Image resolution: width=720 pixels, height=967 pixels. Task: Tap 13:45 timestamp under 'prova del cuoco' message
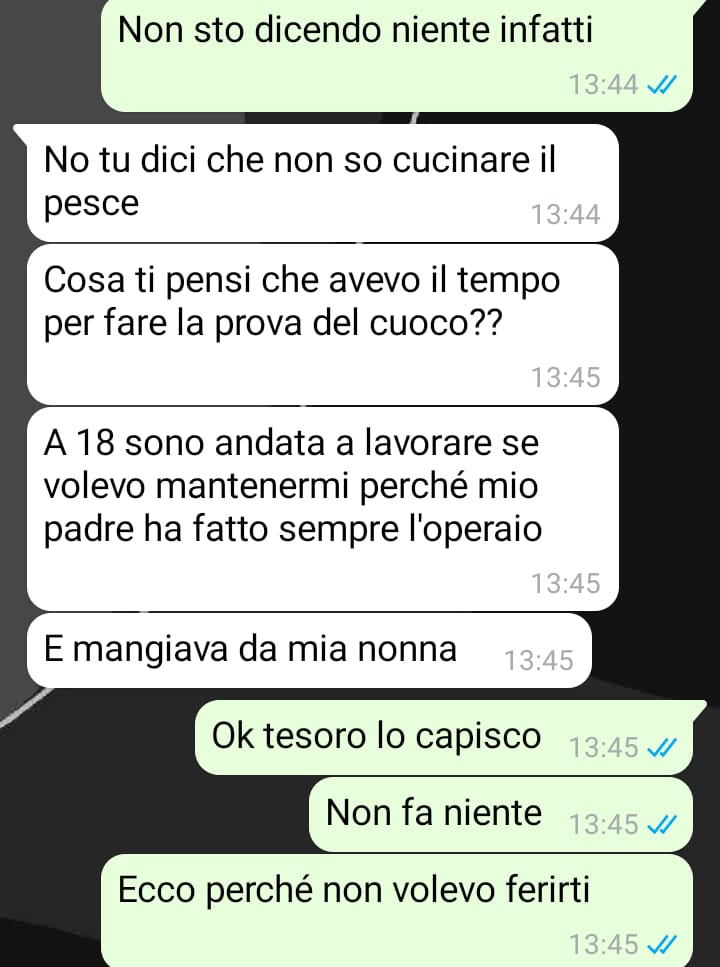coord(566,377)
